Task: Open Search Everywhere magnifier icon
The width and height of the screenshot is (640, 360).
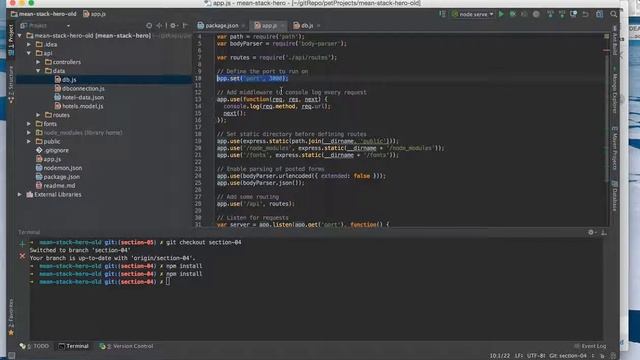Action: pos(613,14)
